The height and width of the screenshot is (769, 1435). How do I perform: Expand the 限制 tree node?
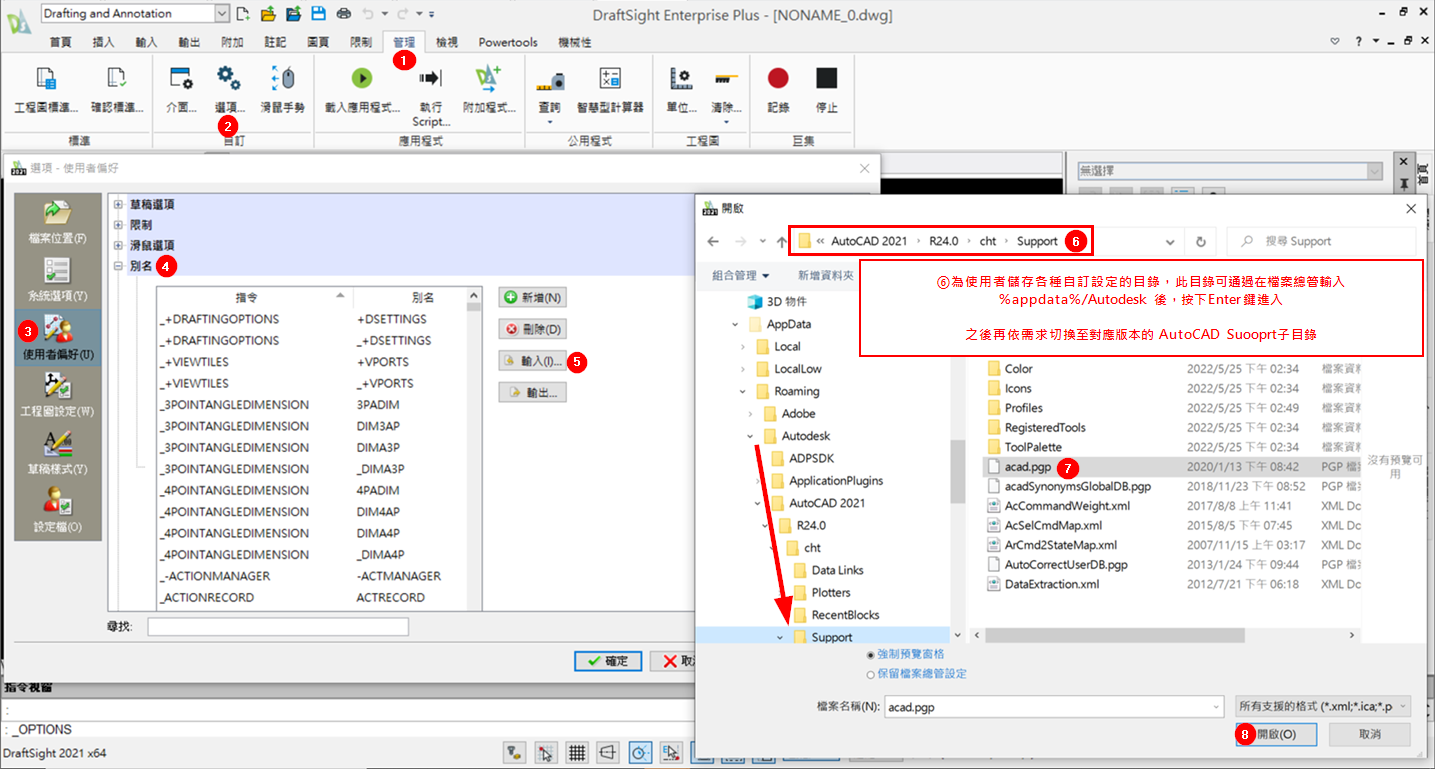click(118, 225)
